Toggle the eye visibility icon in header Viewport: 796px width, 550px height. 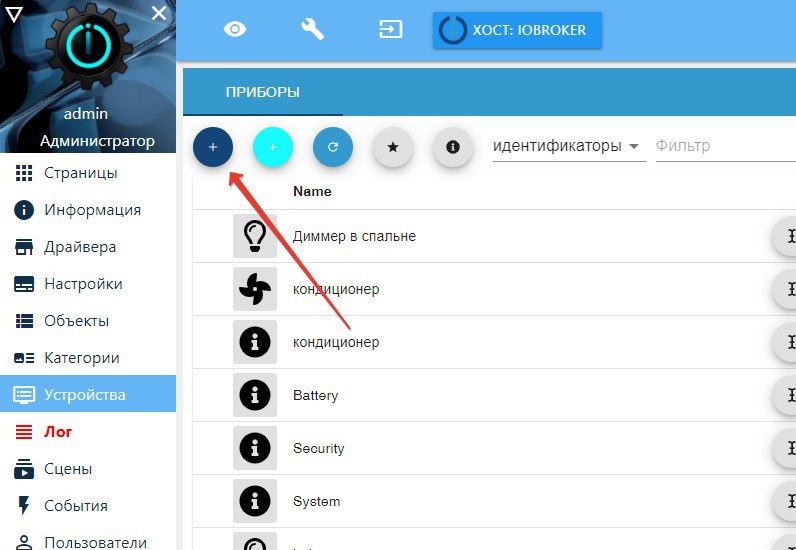[x=235, y=29]
